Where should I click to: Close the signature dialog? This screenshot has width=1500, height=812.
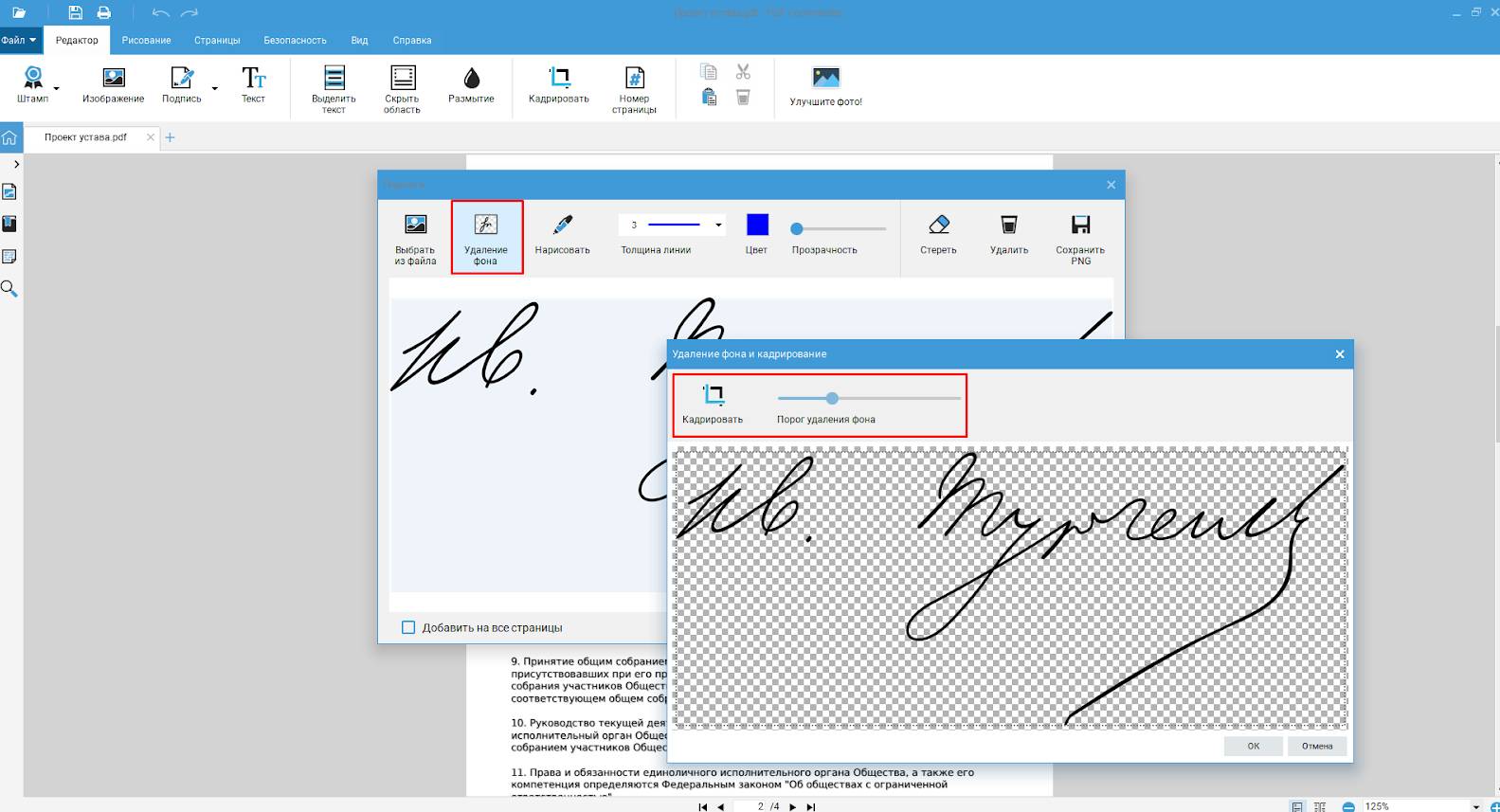(1111, 185)
